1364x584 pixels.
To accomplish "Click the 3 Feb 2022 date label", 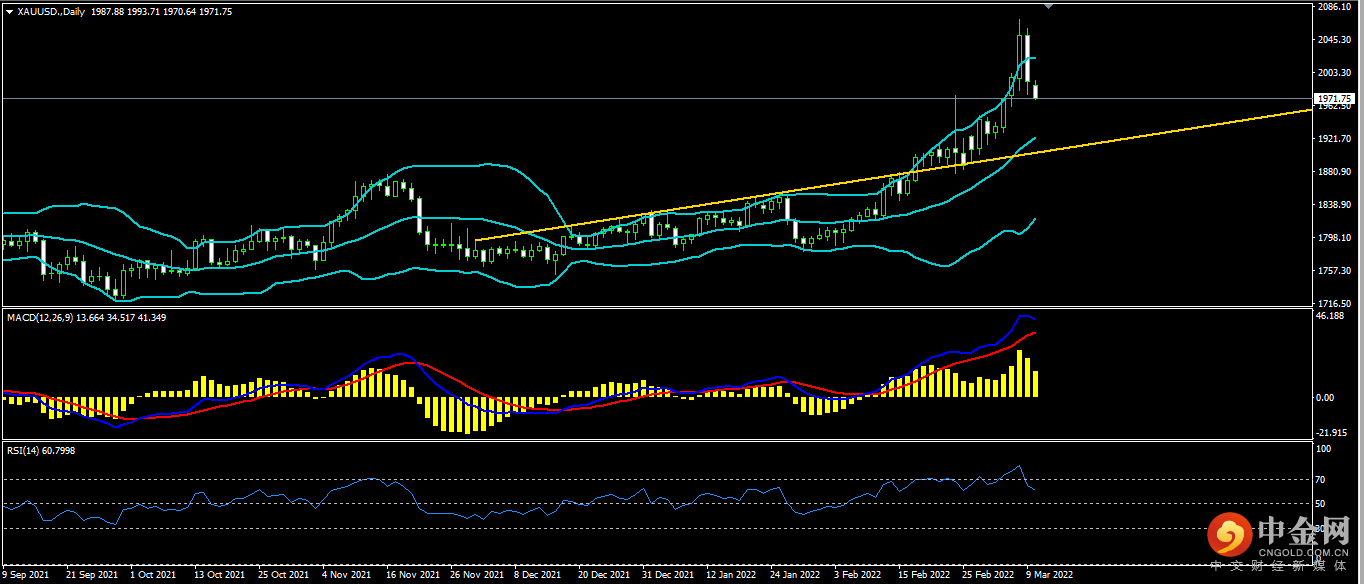I will [857, 575].
